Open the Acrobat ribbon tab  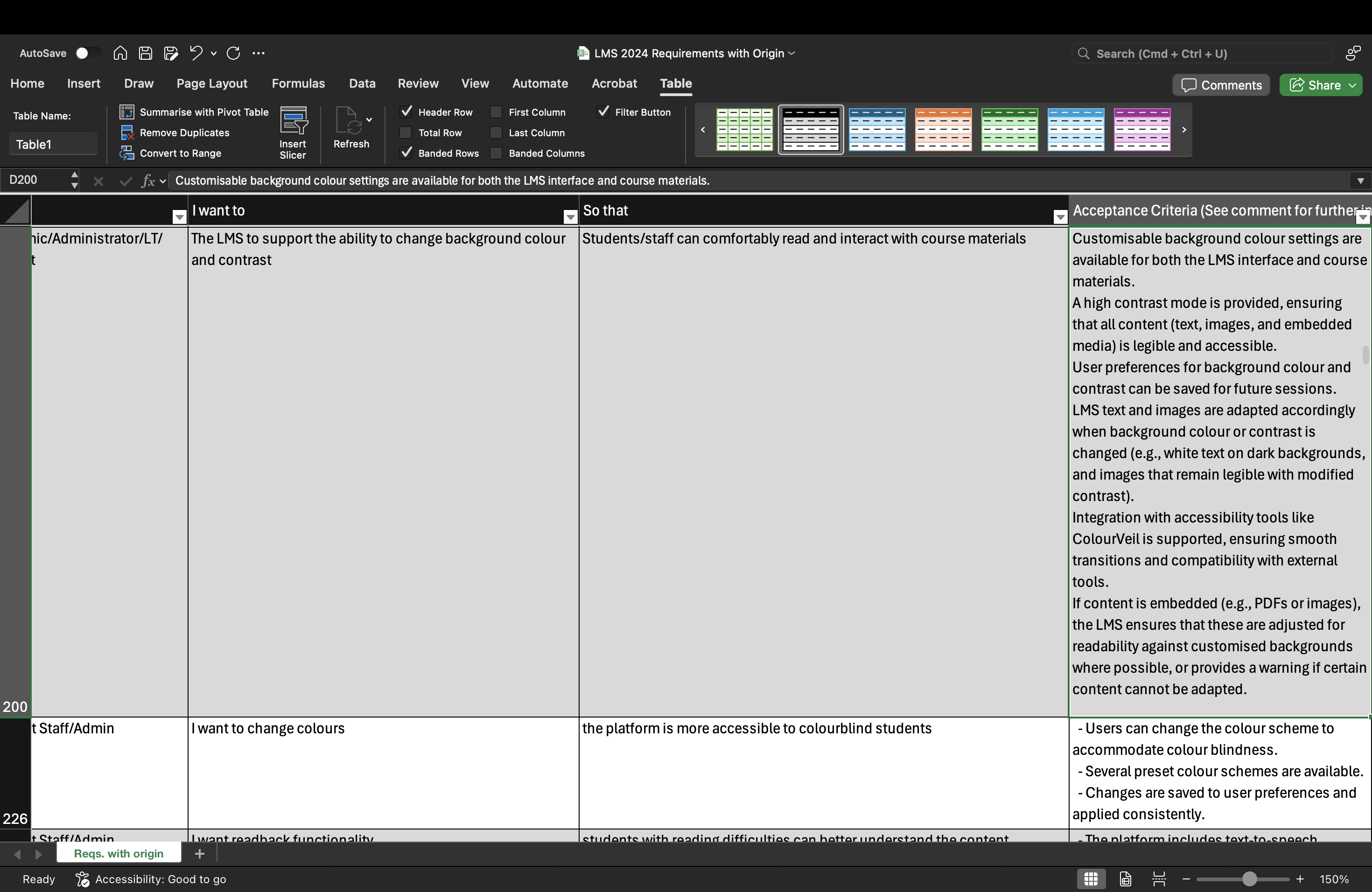tap(613, 84)
